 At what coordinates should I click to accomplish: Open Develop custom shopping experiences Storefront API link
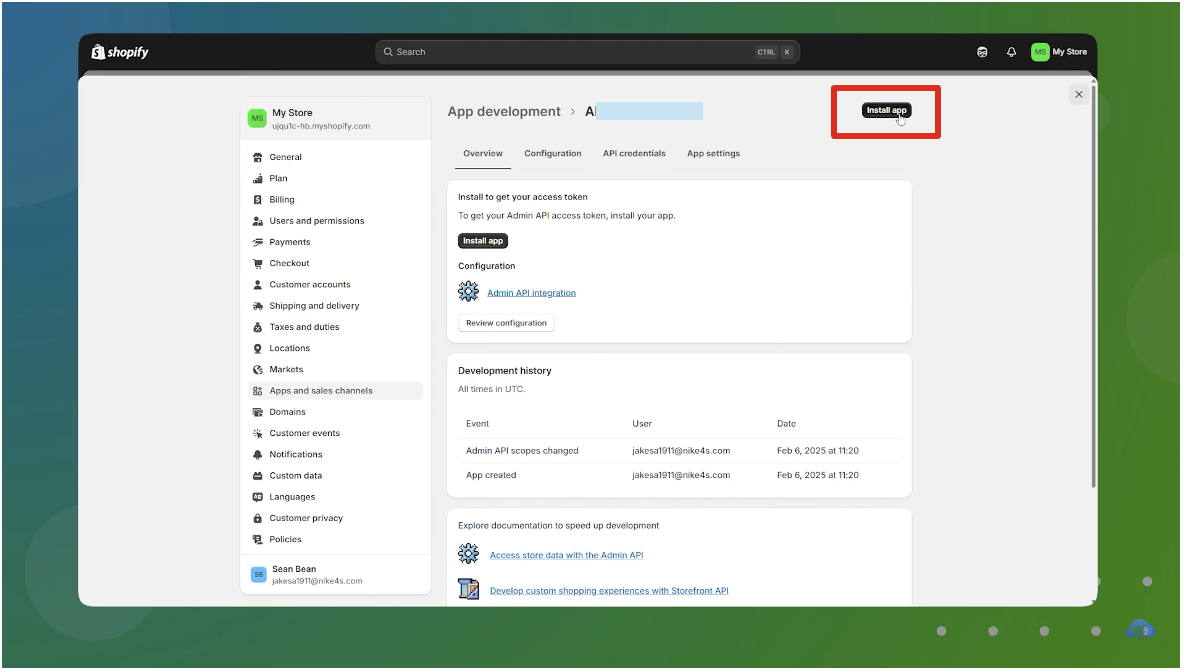click(609, 591)
